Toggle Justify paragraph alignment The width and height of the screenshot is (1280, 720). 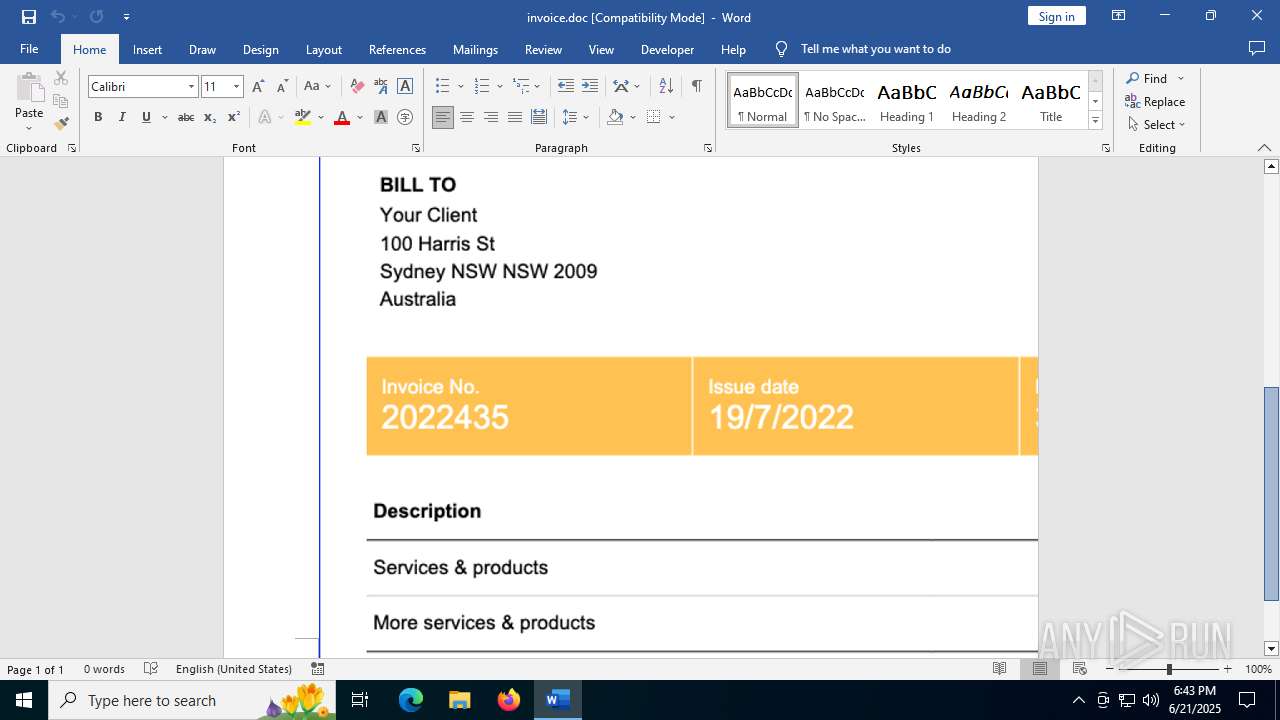click(515, 117)
